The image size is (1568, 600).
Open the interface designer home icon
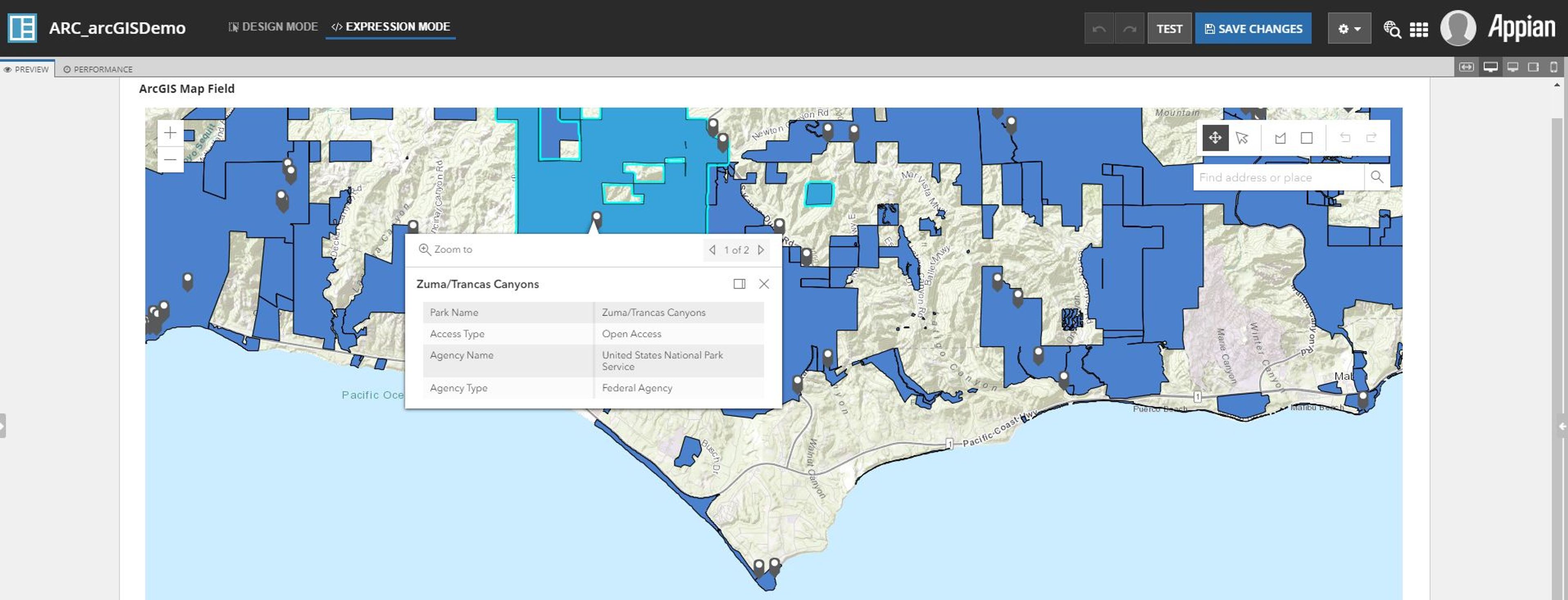tap(22, 28)
